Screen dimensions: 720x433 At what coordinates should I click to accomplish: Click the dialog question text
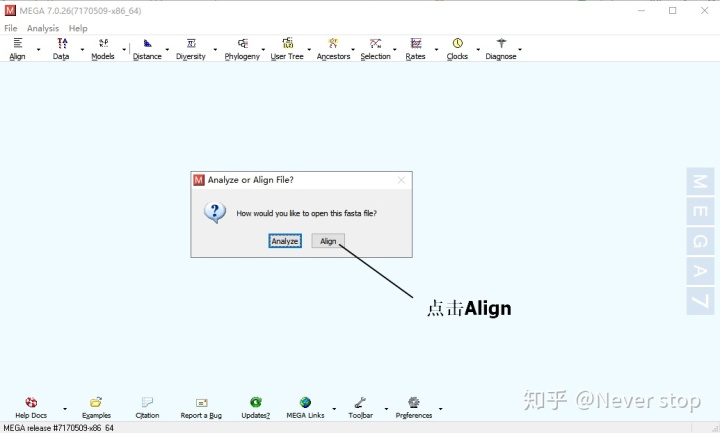(306, 213)
